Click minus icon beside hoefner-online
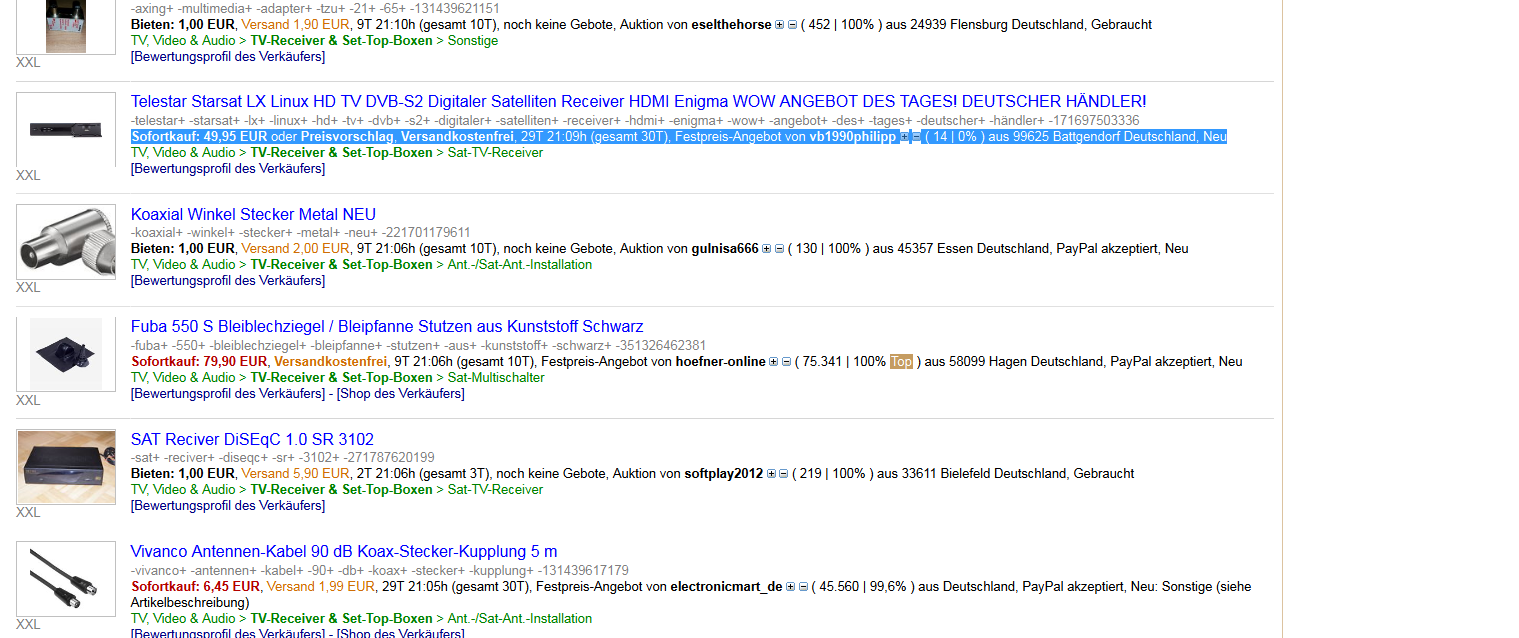The width and height of the screenshot is (1519, 638). pyautogui.click(x=786, y=362)
